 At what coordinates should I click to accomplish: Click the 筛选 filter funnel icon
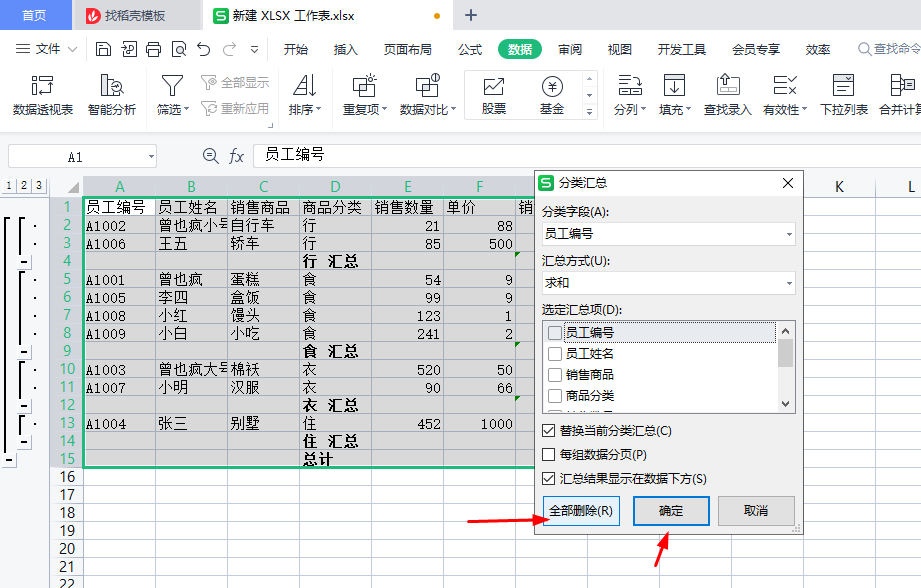tap(172, 86)
